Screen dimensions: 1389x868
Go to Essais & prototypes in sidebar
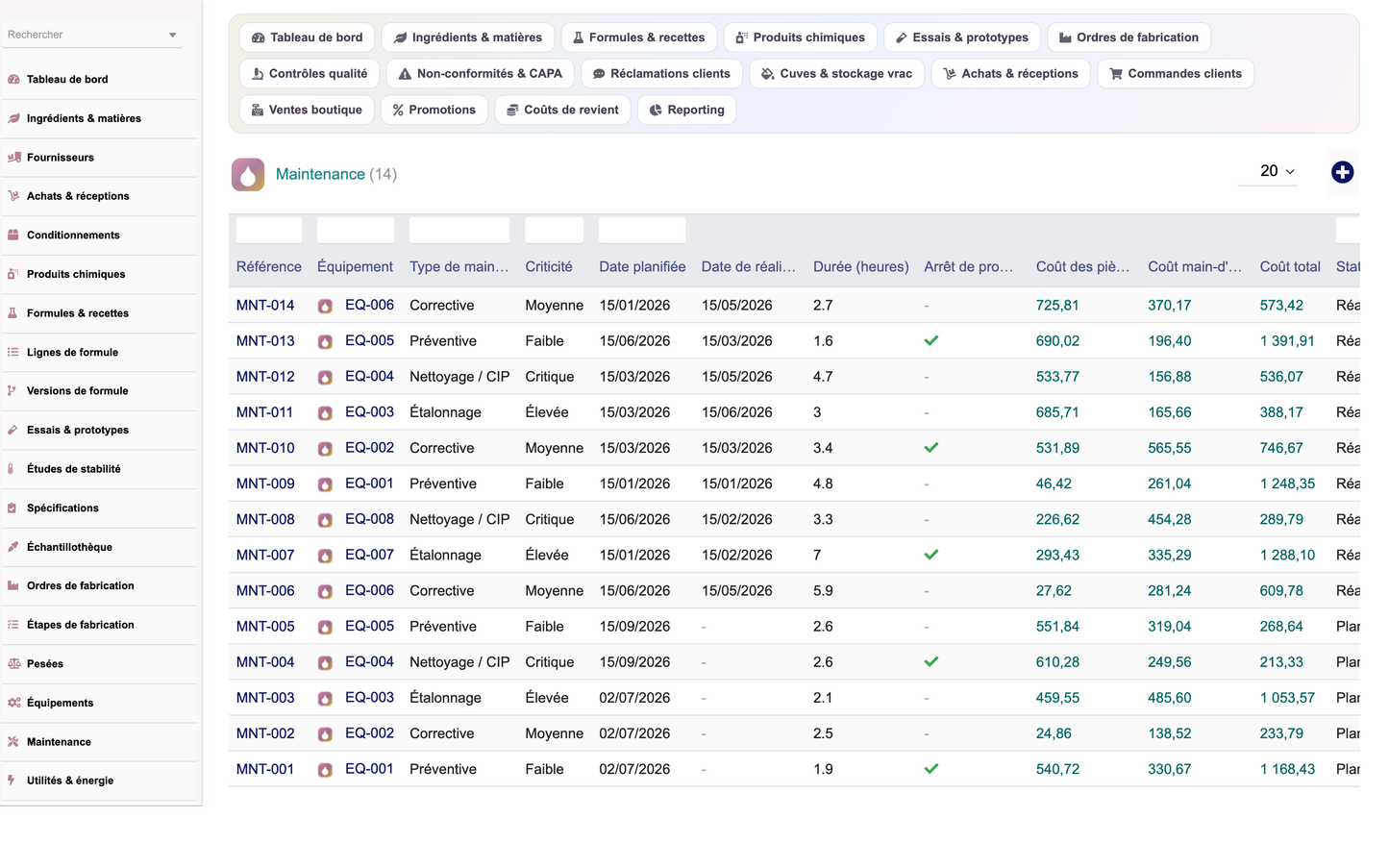click(x=78, y=430)
